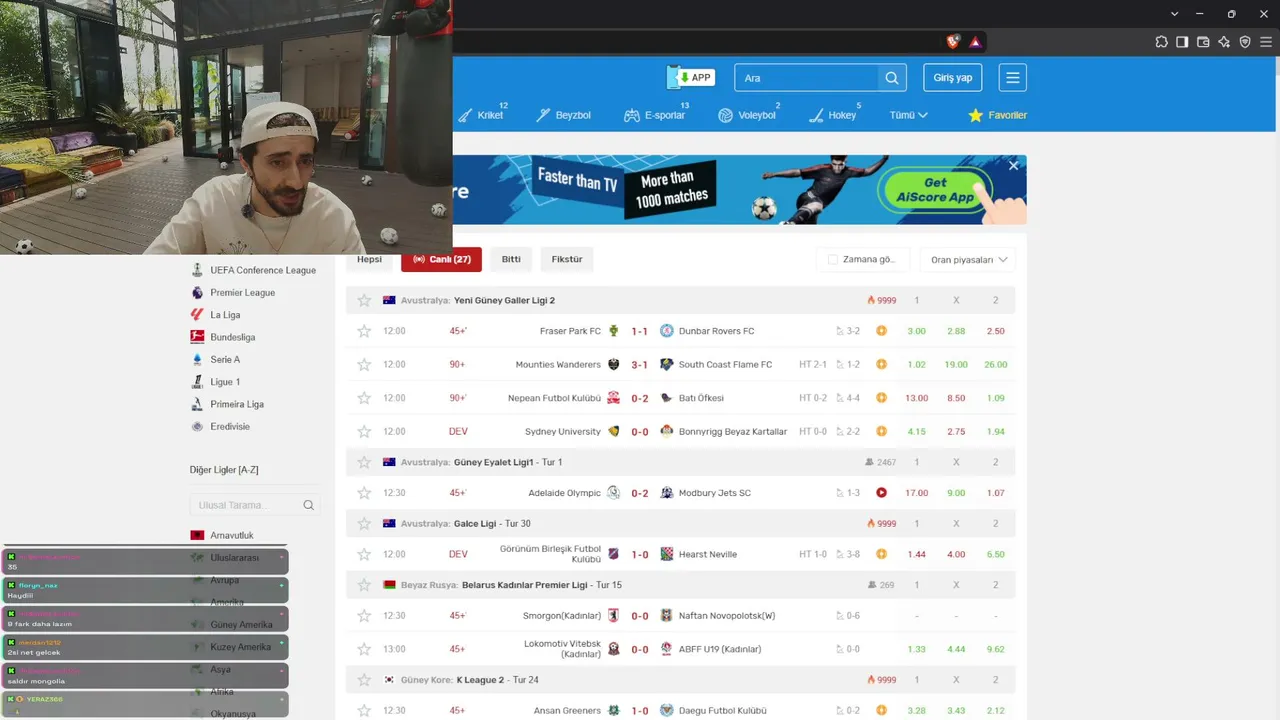Favorite the Nepean Futbol Kulübü match star

tap(364, 398)
